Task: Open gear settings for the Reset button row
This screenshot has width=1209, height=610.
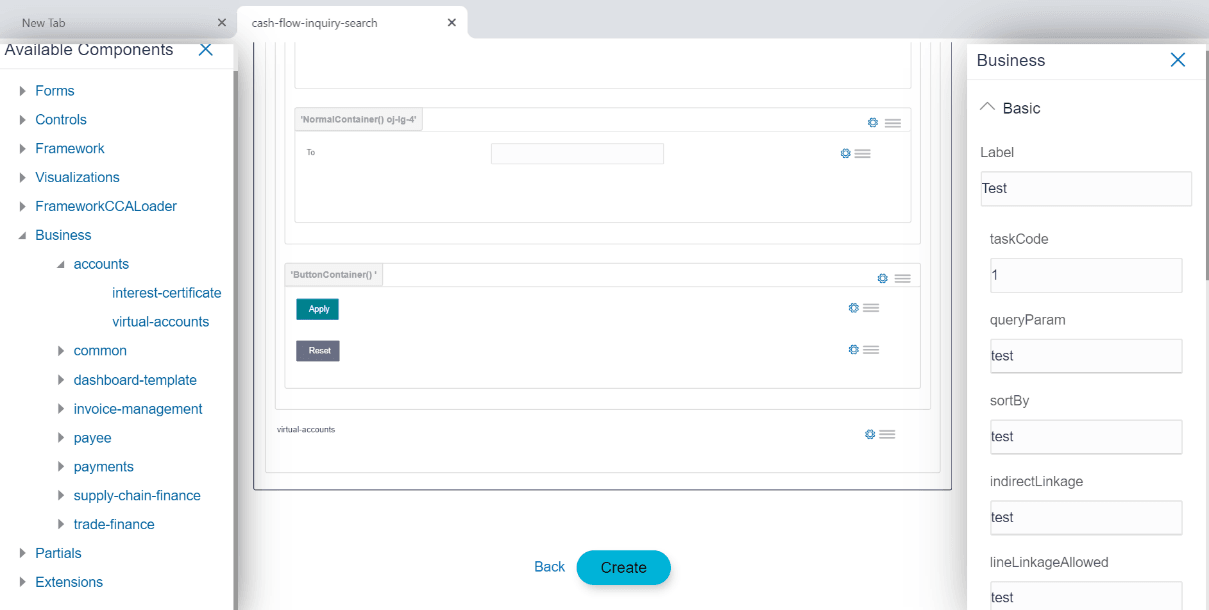Action: (854, 349)
